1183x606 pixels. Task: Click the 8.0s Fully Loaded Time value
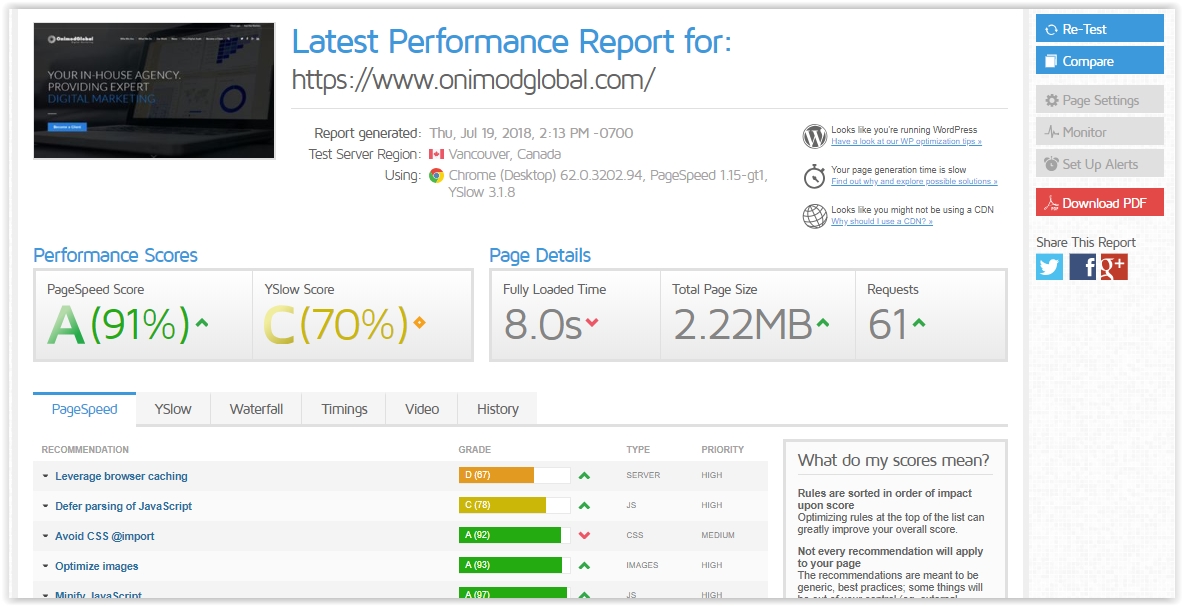[543, 325]
